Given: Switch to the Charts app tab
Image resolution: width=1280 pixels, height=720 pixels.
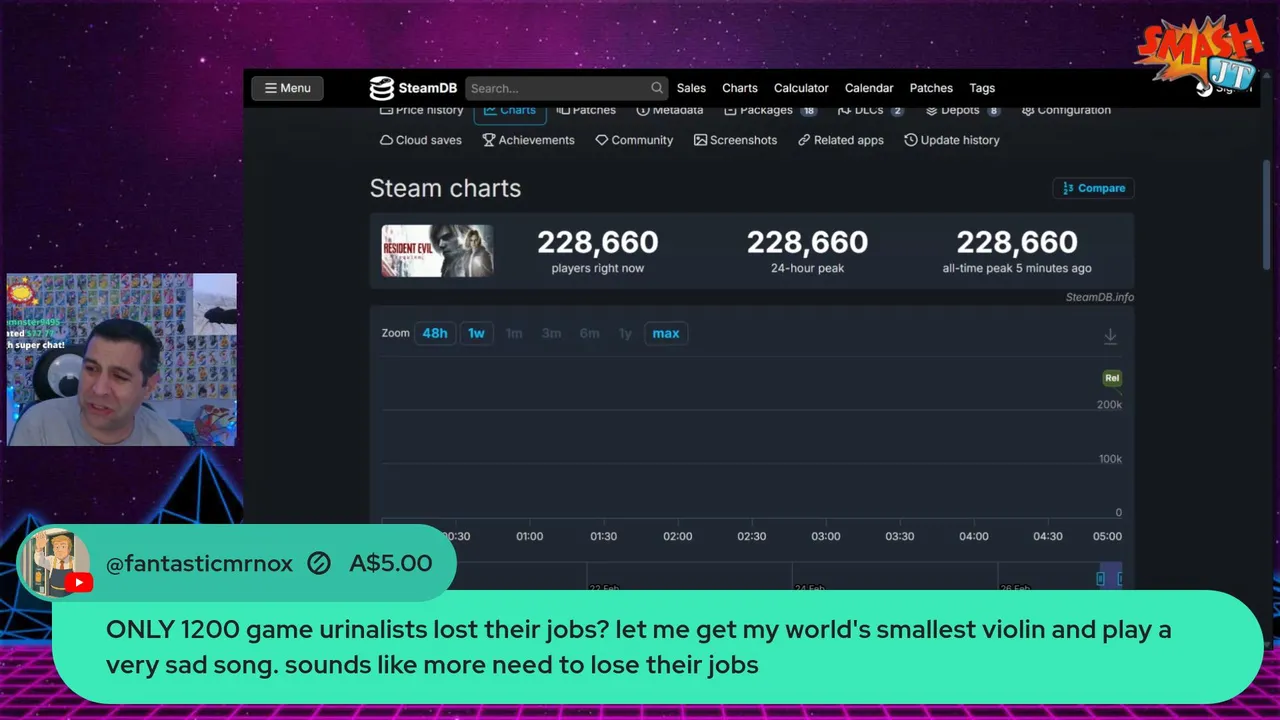Looking at the screenshot, I should 510,112.
